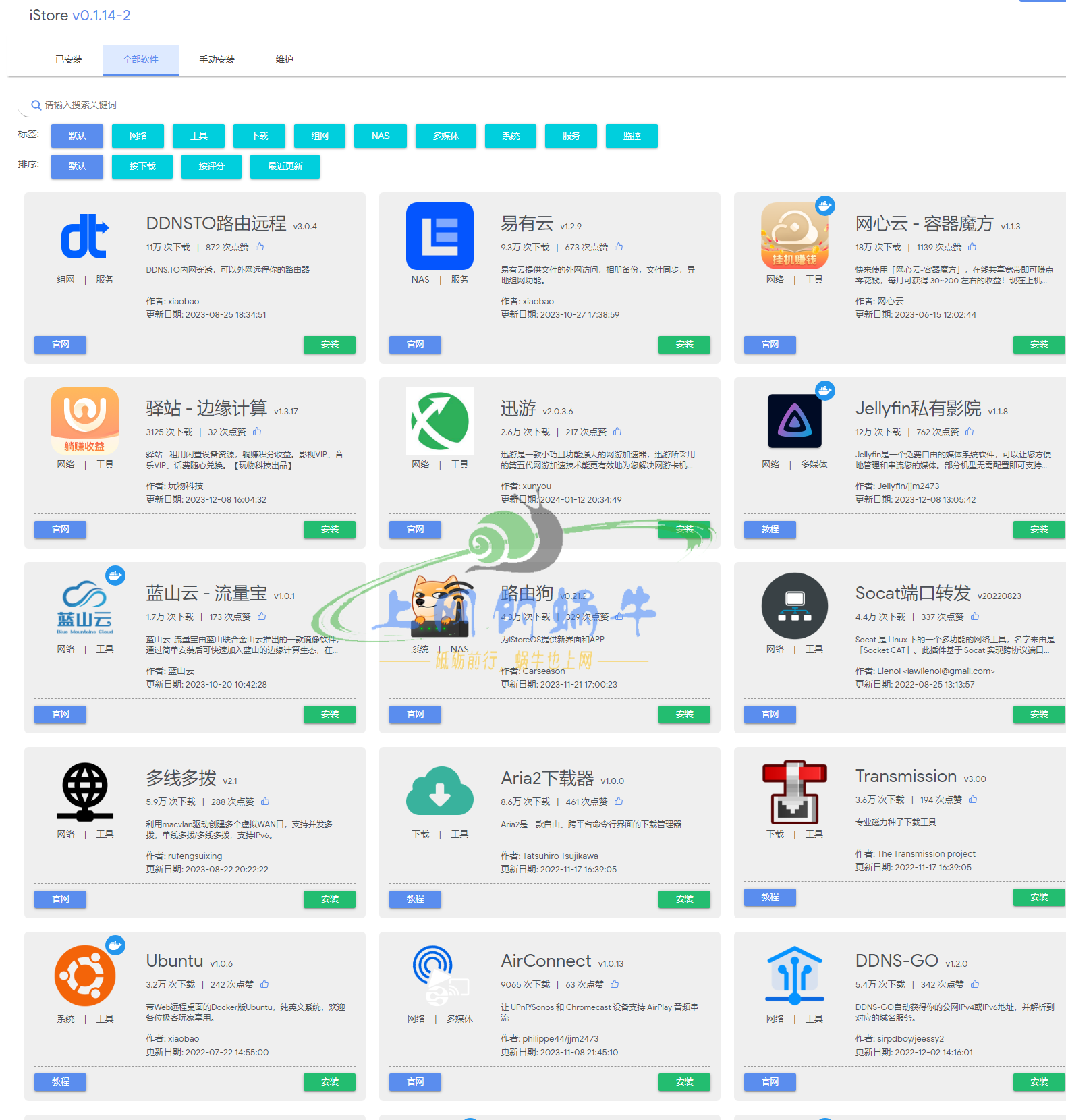Screen dimensions: 1066x1120
Task: Switch to the 全部软件 tab
Action: click(140, 60)
